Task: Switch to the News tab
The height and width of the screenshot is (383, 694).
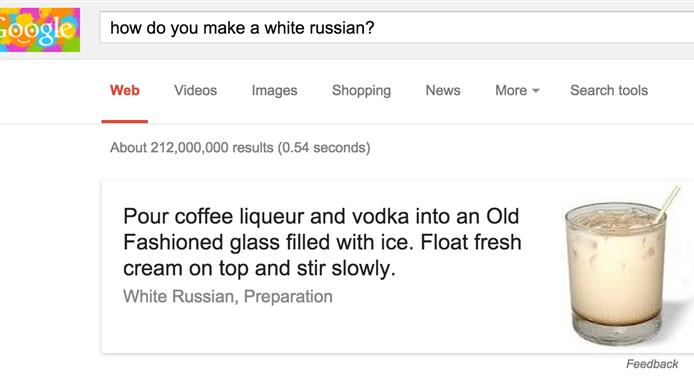Action: pyautogui.click(x=443, y=90)
